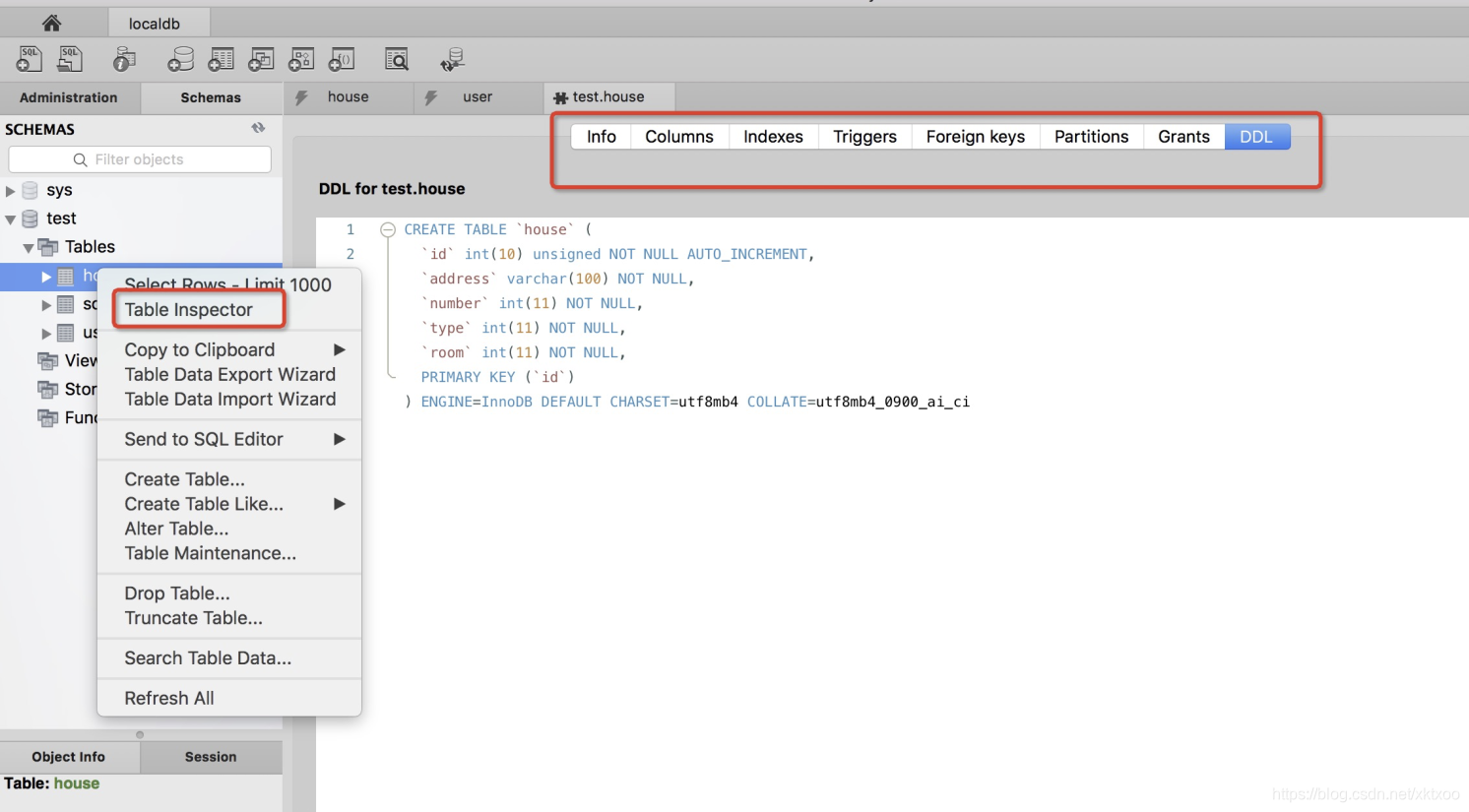Viewport: 1469px width, 812px height.
Task: Click the `address` varchar(100) code line
Action: tap(558, 279)
